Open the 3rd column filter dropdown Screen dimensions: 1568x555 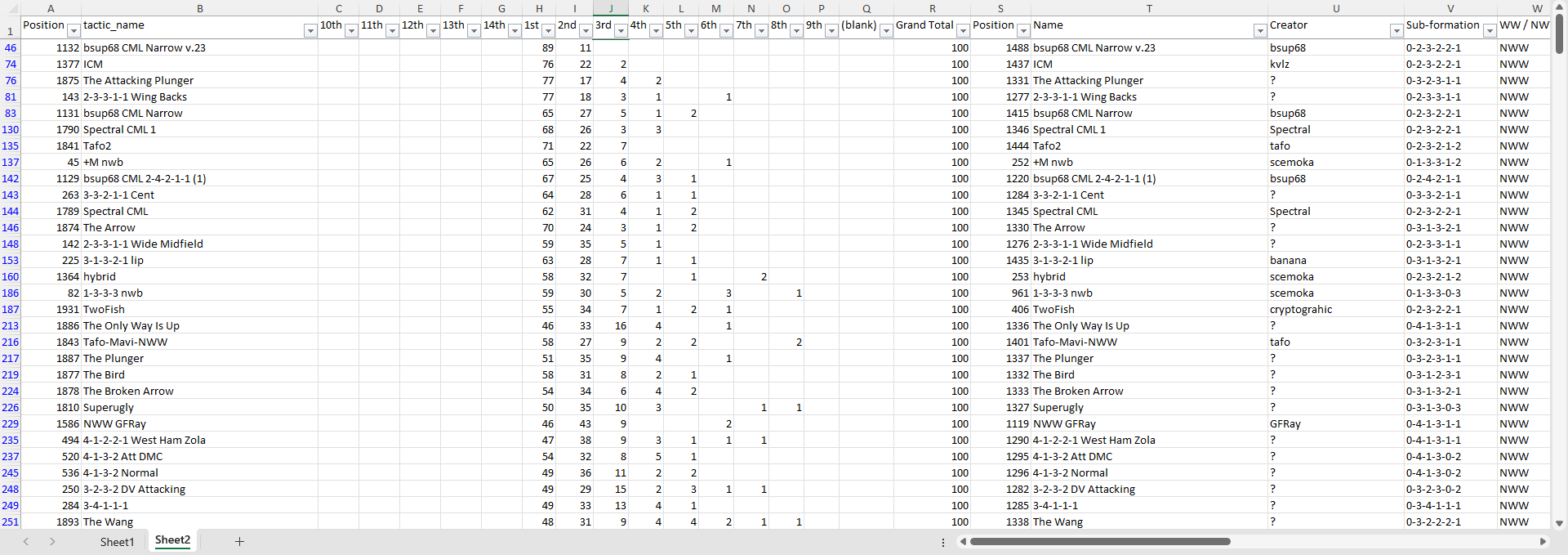[621, 30]
